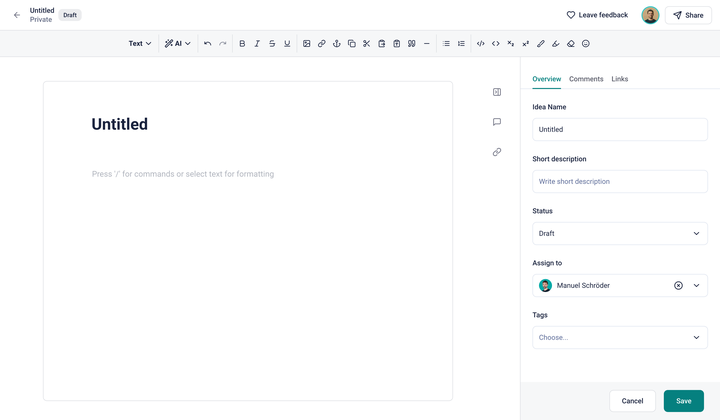Apply italic formatting
The height and width of the screenshot is (420, 720).
(x=257, y=44)
